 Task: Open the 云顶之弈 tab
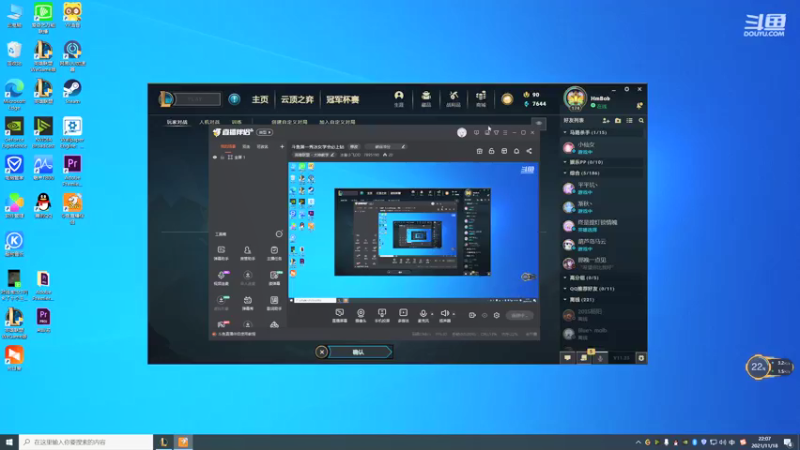pos(297,99)
